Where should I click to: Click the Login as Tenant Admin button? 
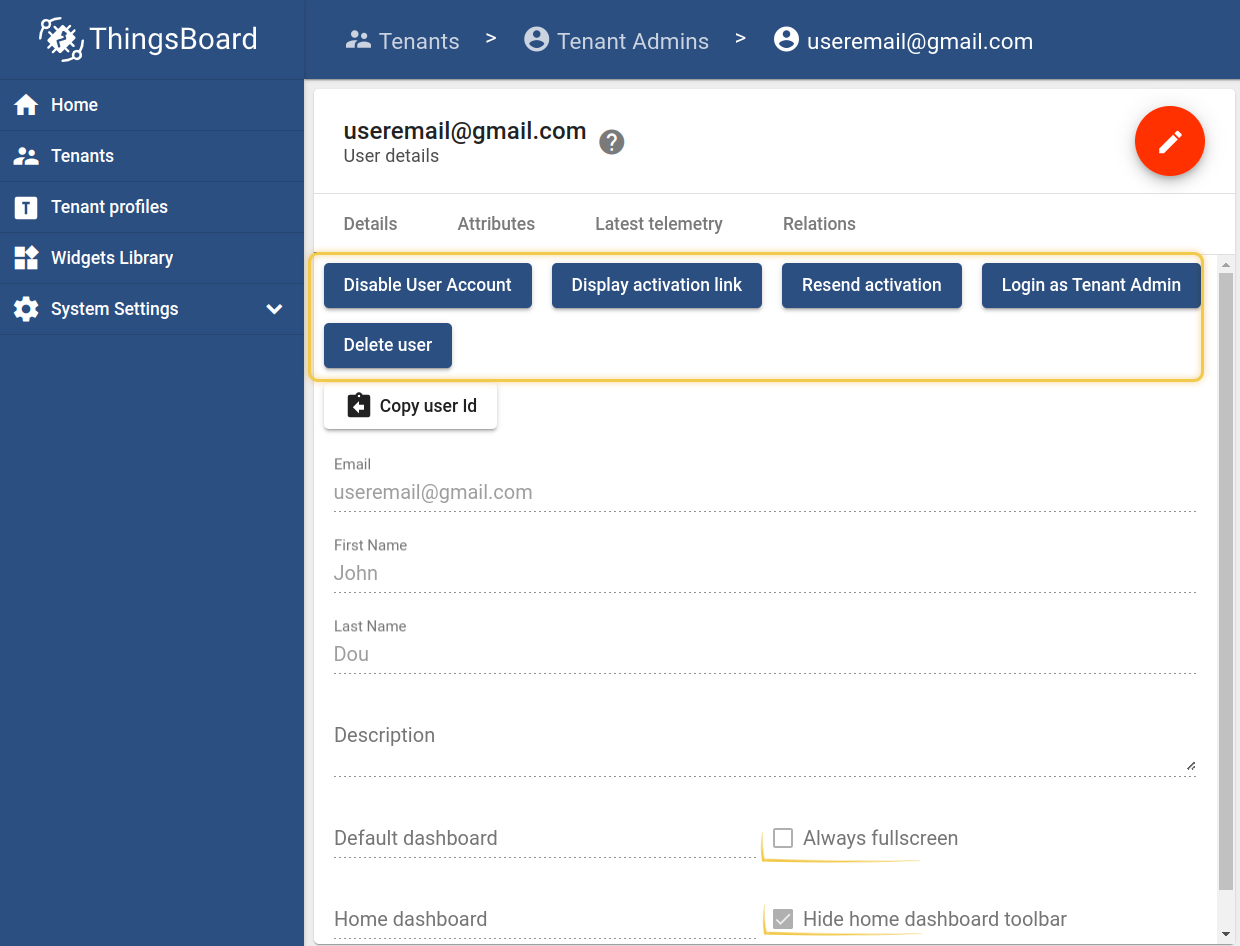(1091, 285)
